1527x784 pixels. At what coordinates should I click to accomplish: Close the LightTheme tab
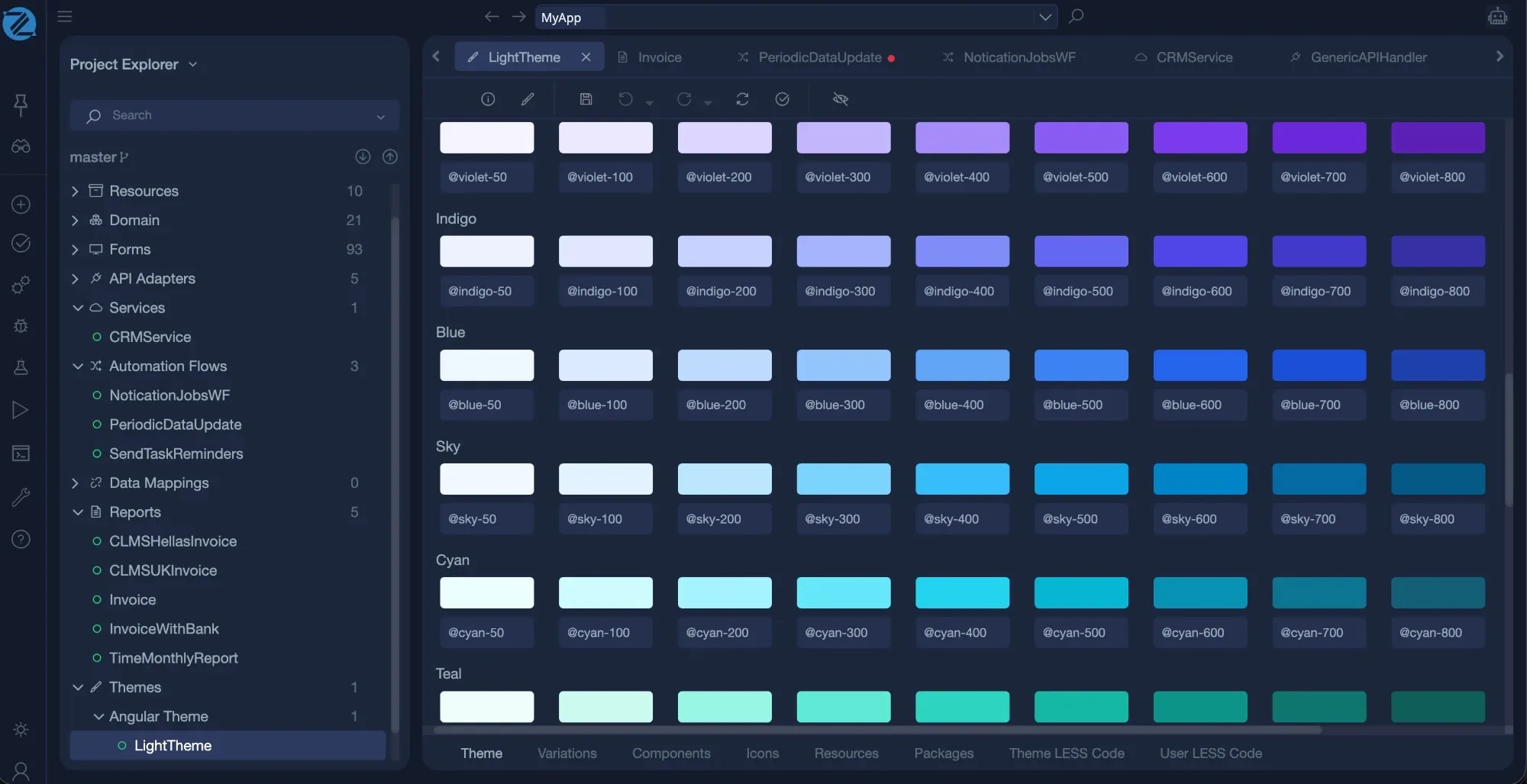(x=586, y=57)
